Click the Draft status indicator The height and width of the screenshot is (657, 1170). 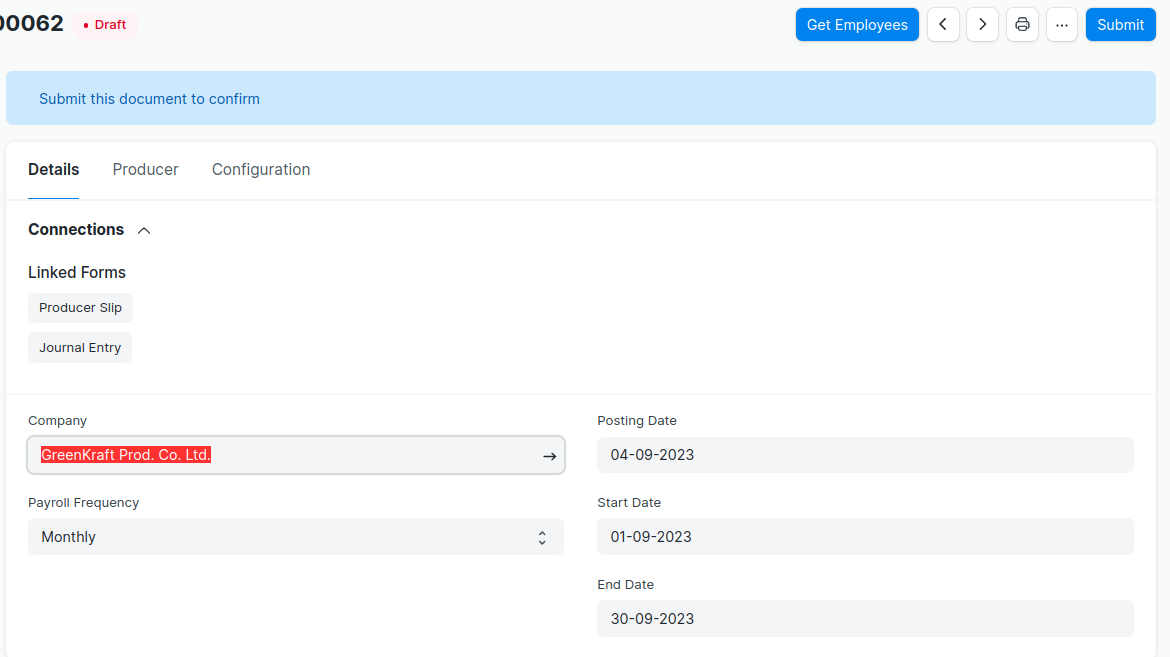pos(105,25)
